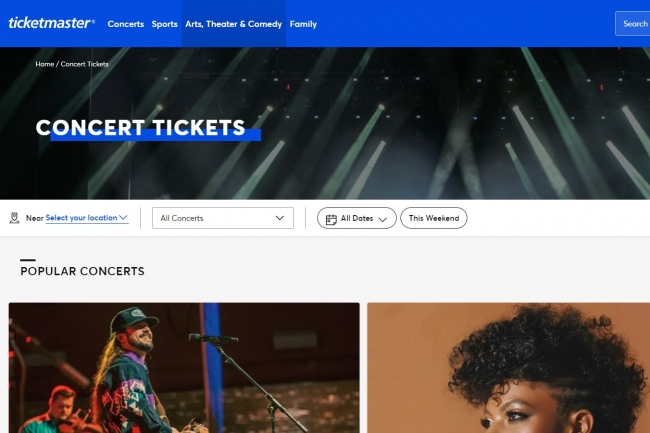The image size is (650, 433).
Task: Click the ticketmaster logo
Action: (51, 23)
